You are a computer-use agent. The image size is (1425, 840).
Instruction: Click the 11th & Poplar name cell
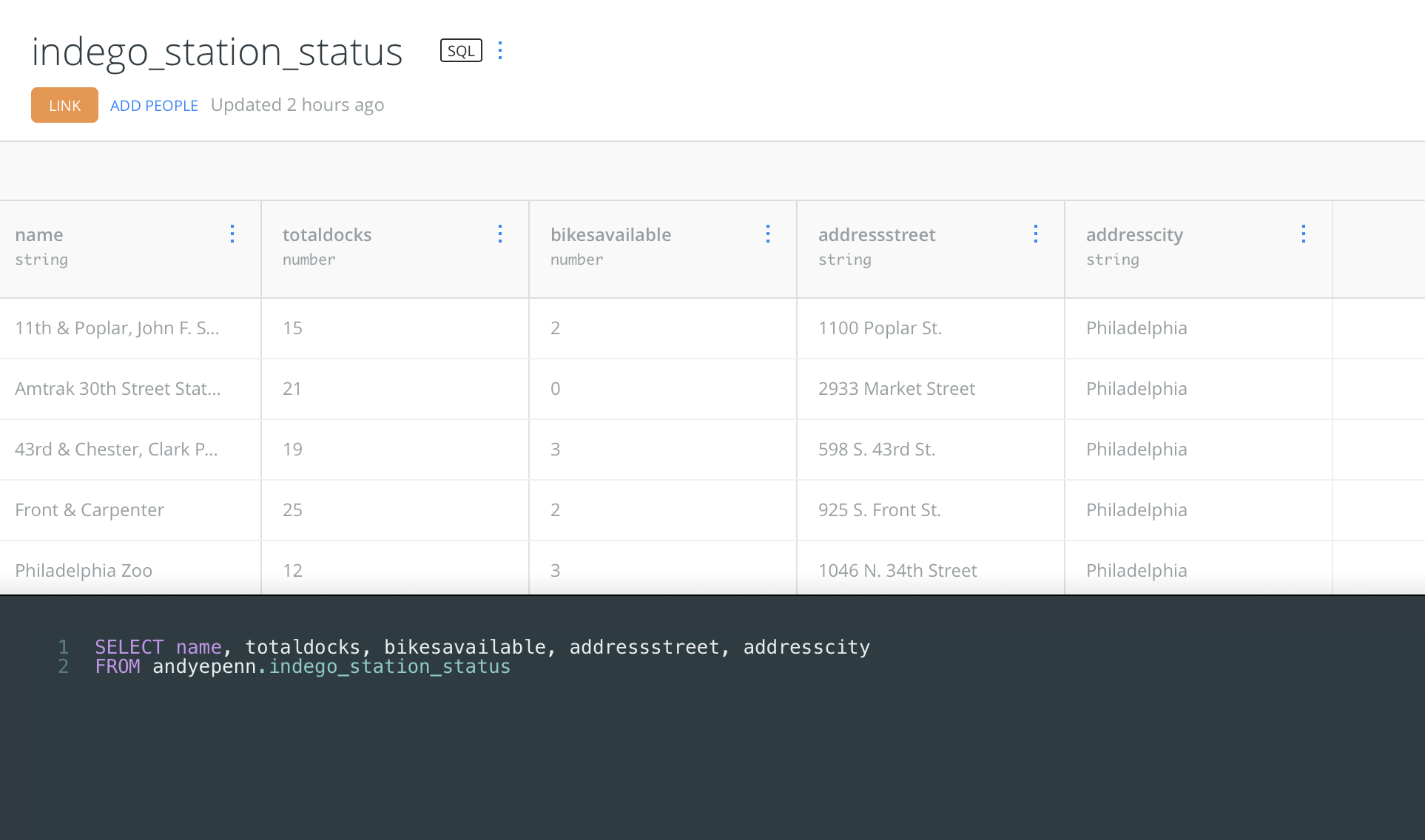click(117, 328)
